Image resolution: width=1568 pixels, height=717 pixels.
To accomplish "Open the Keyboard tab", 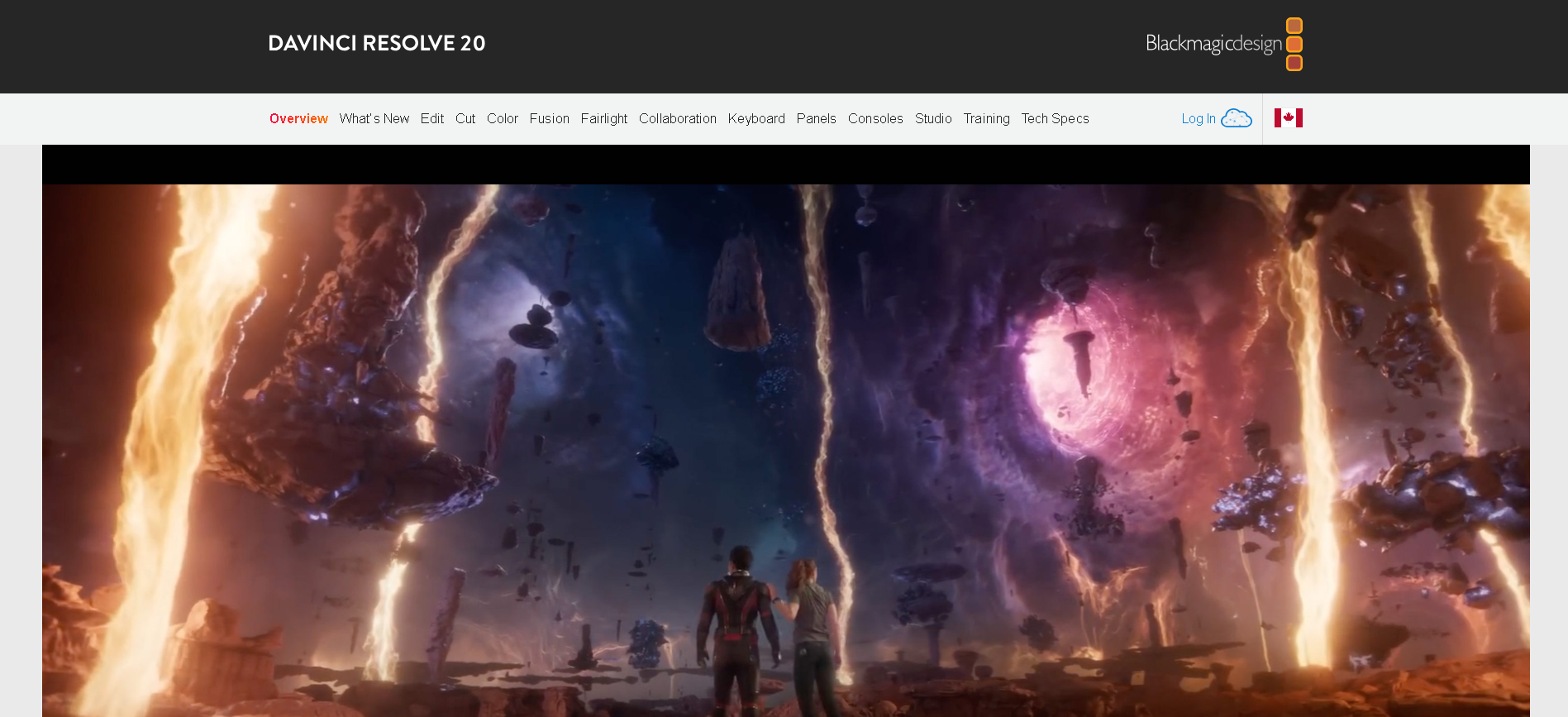I will pos(756,119).
